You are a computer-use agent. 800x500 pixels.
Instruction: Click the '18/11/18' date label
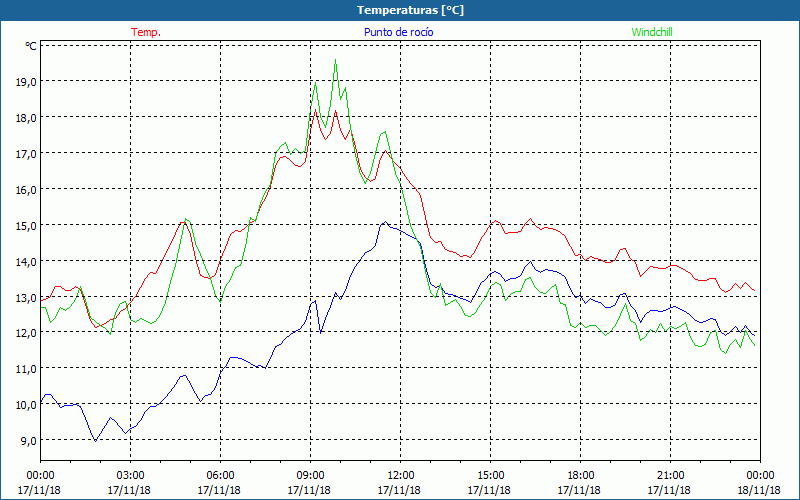tap(760, 490)
